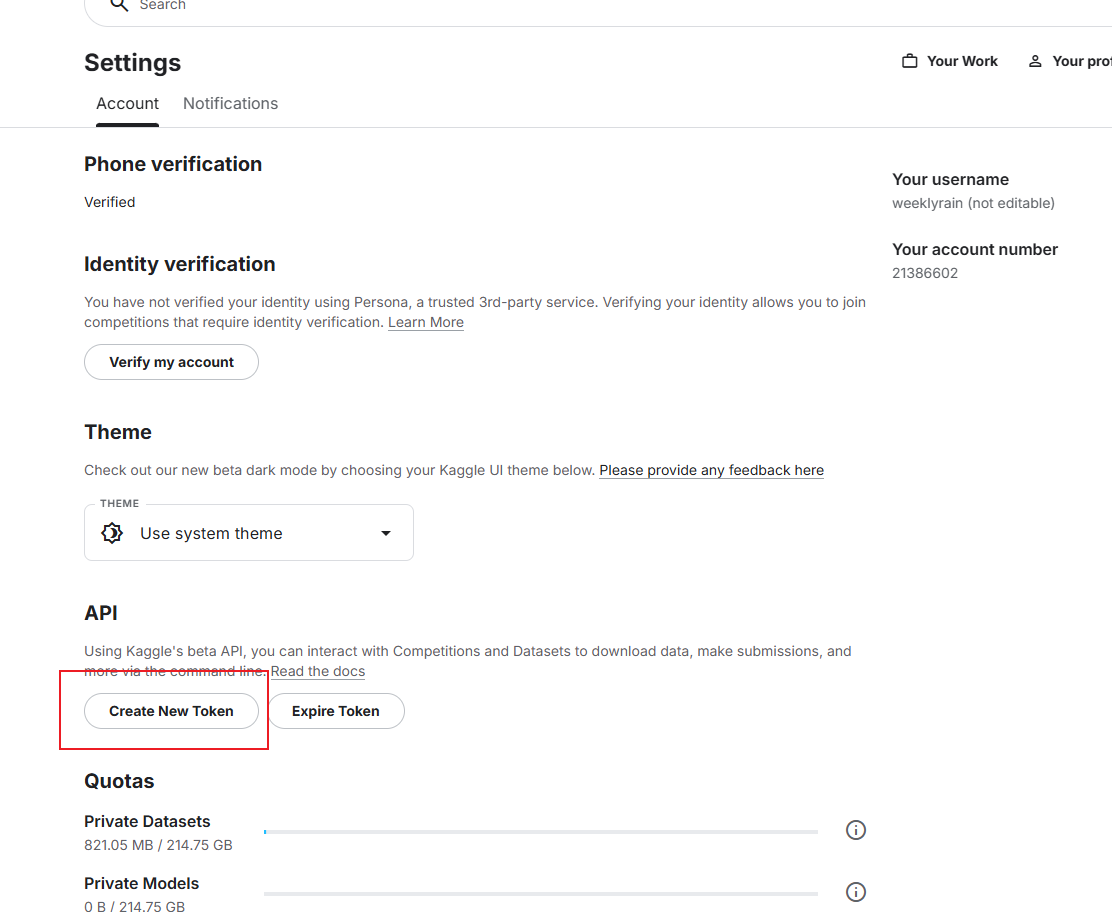Screen dimensions: 1112x912
Task: Click the Quotas section heading
Action: click(x=119, y=781)
